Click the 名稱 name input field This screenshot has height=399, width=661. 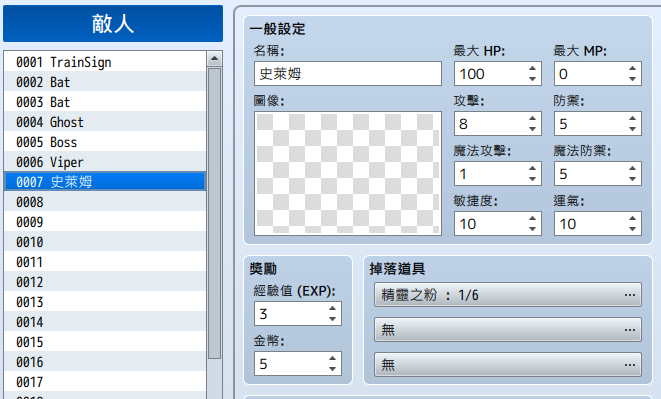coord(348,74)
